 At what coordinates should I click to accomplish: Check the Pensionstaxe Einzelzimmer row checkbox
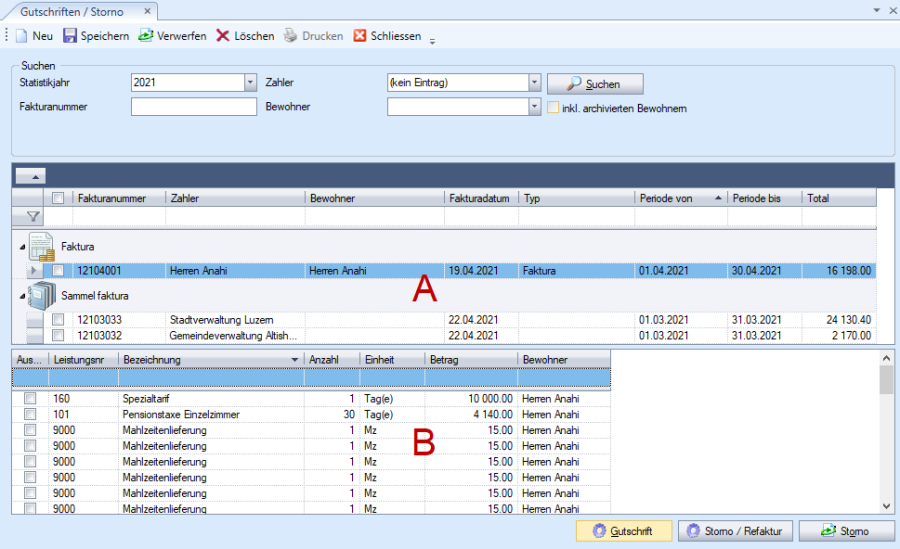click(x=30, y=414)
